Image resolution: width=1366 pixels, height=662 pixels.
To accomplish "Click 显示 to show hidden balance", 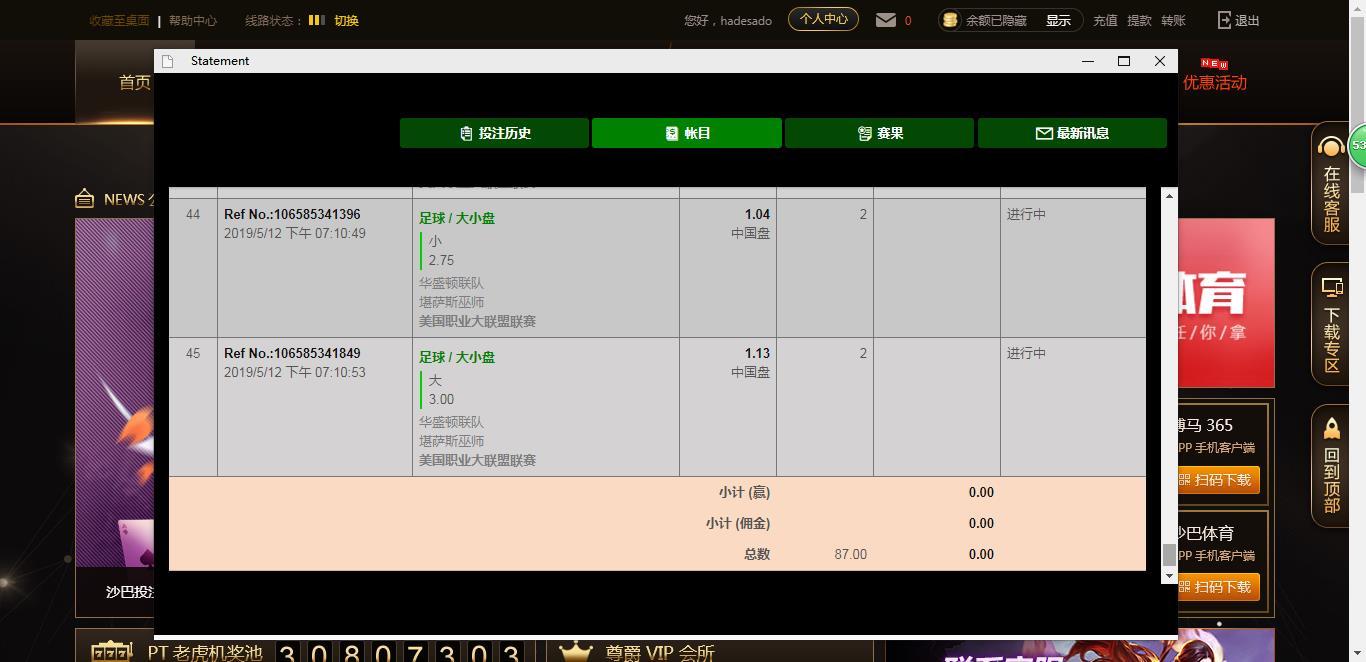I will pyautogui.click(x=1058, y=20).
